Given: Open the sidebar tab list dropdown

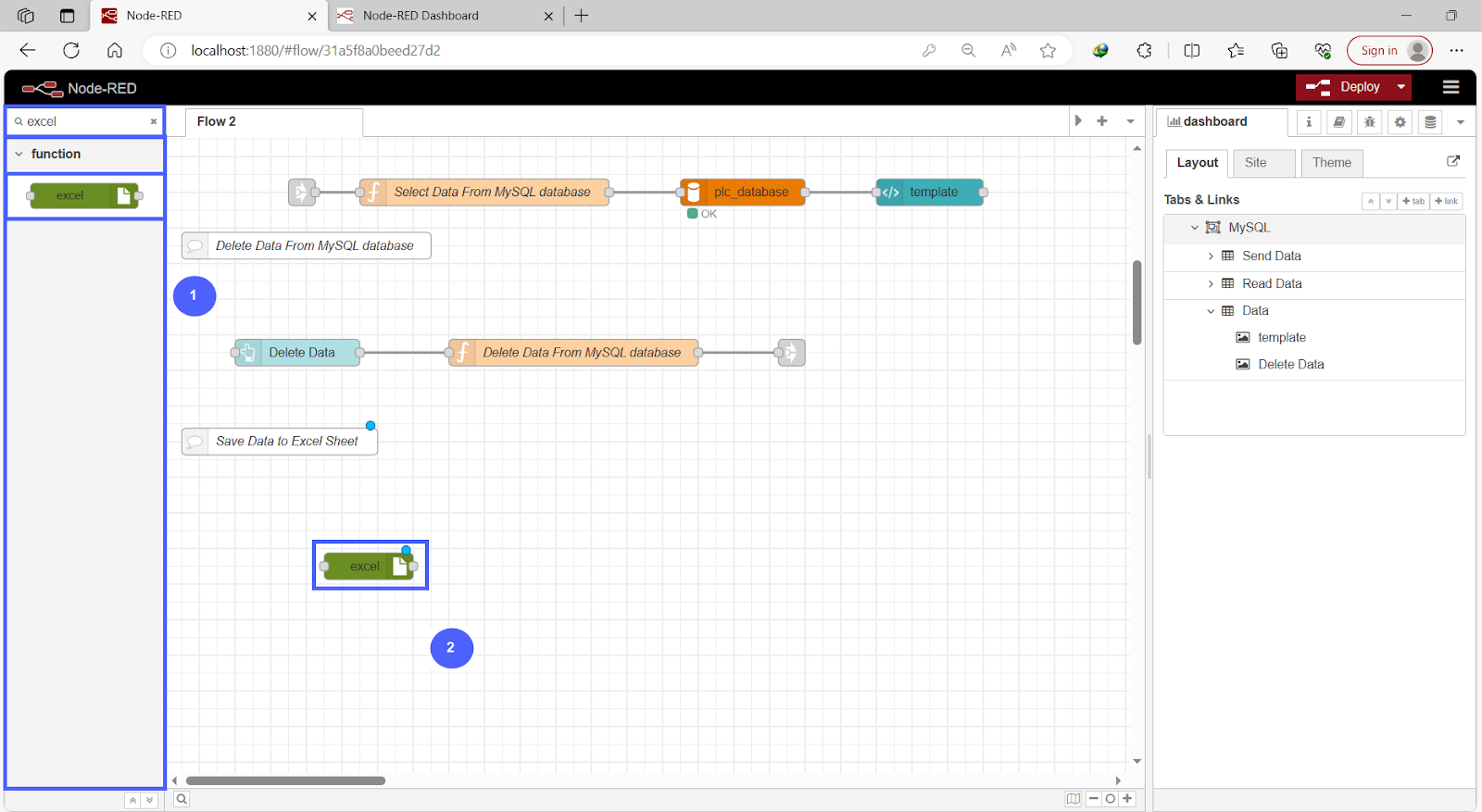Looking at the screenshot, I should point(1461,122).
